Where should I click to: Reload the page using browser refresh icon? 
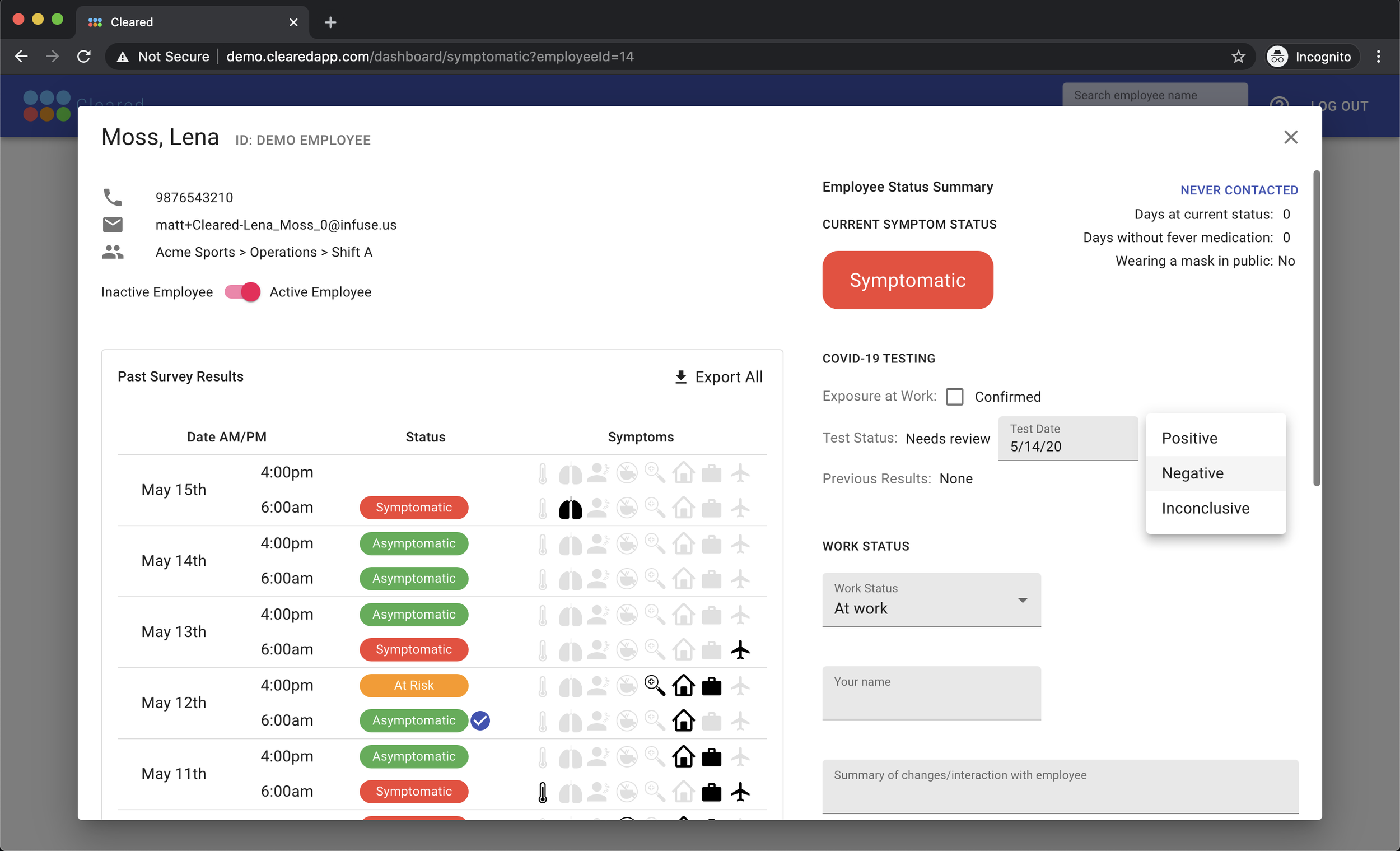84,56
